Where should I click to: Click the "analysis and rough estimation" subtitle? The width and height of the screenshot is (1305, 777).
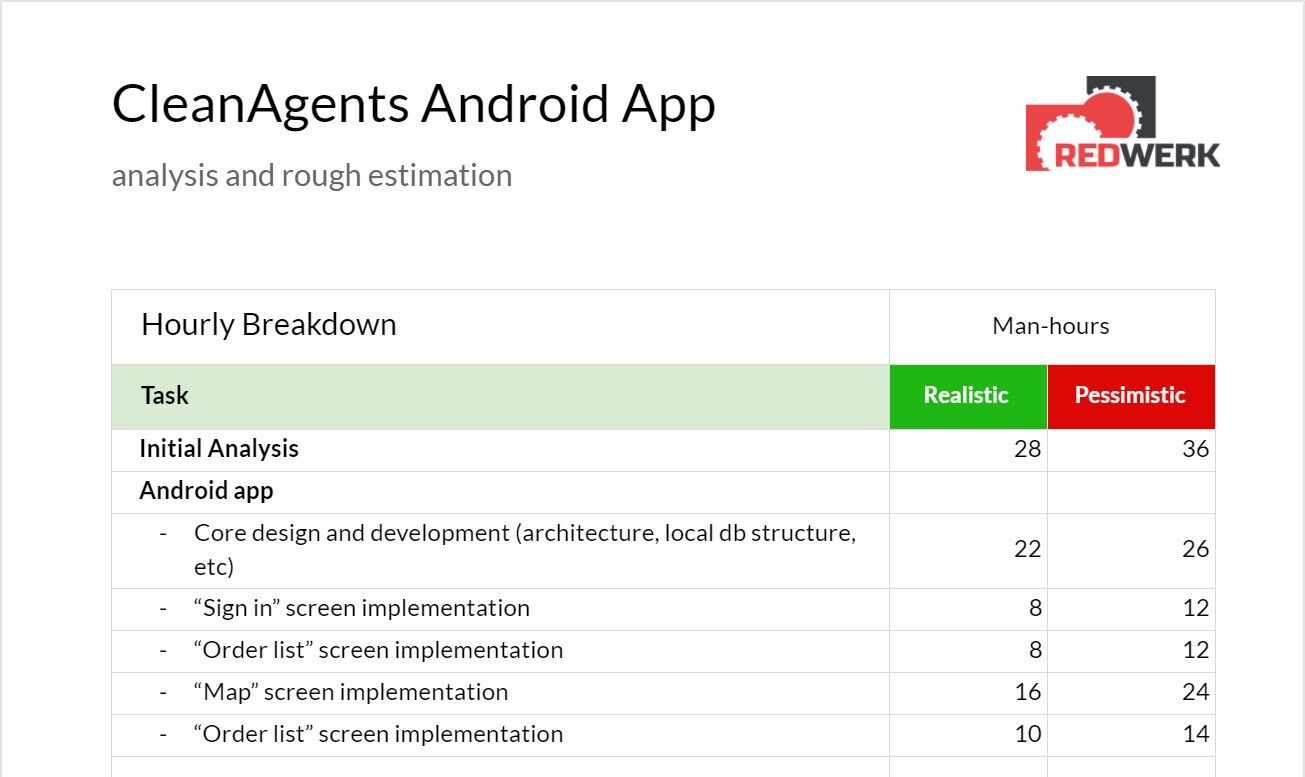[x=311, y=175]
